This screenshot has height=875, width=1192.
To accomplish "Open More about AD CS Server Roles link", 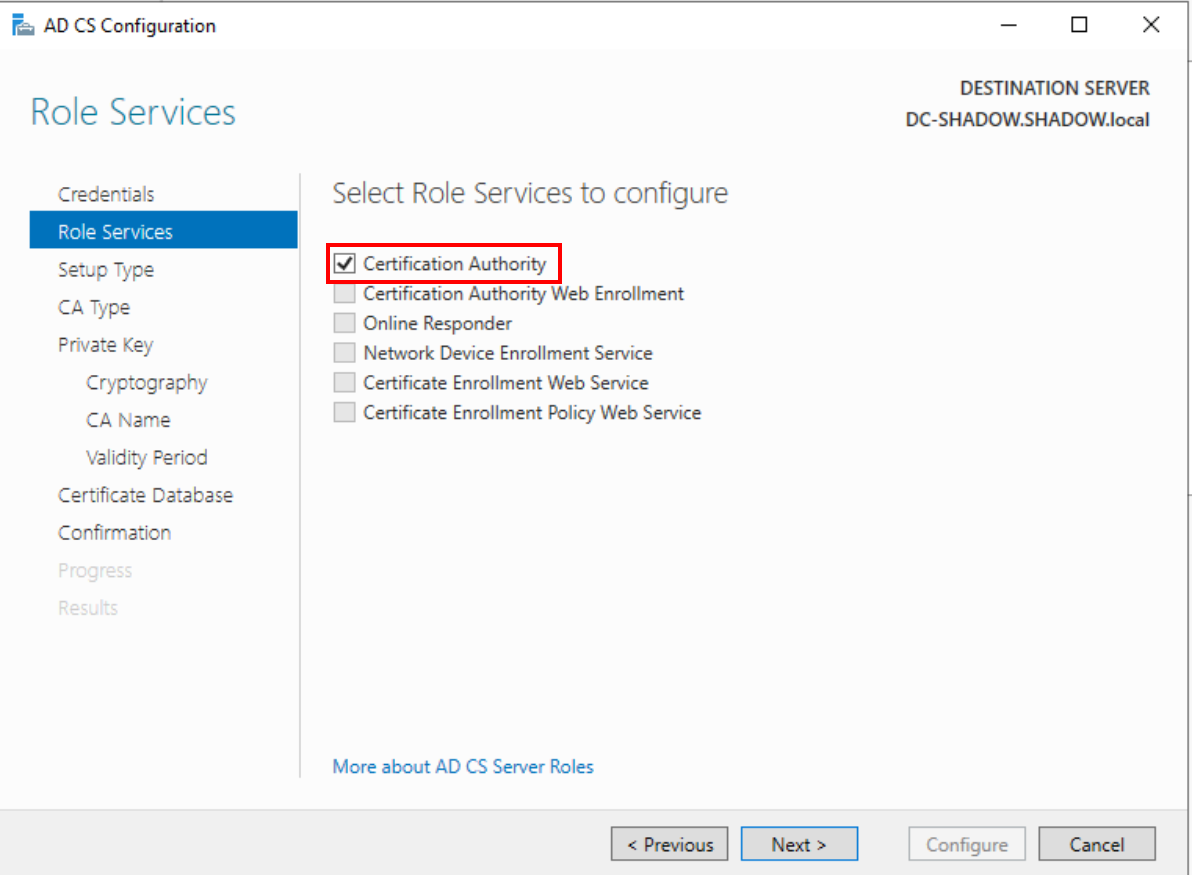I will [463, 767].
